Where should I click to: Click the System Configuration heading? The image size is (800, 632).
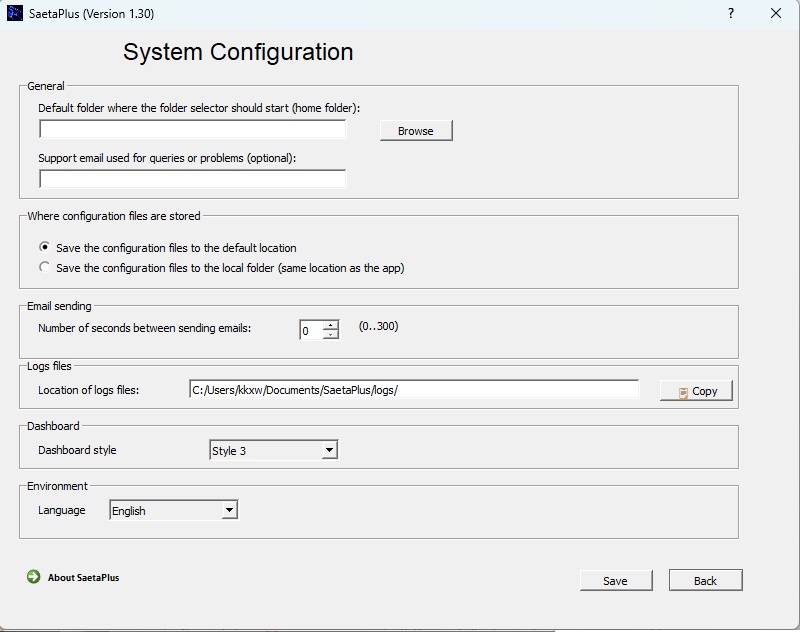click(x=238, y=52)
